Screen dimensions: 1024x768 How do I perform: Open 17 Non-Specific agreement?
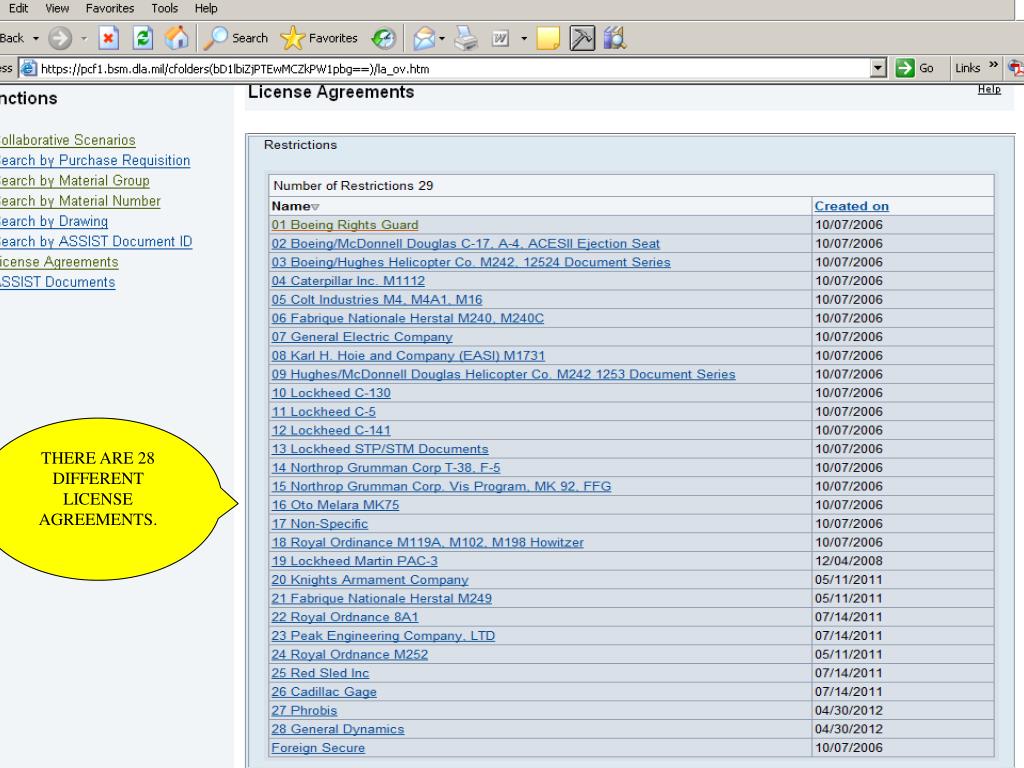pos(319,524)
